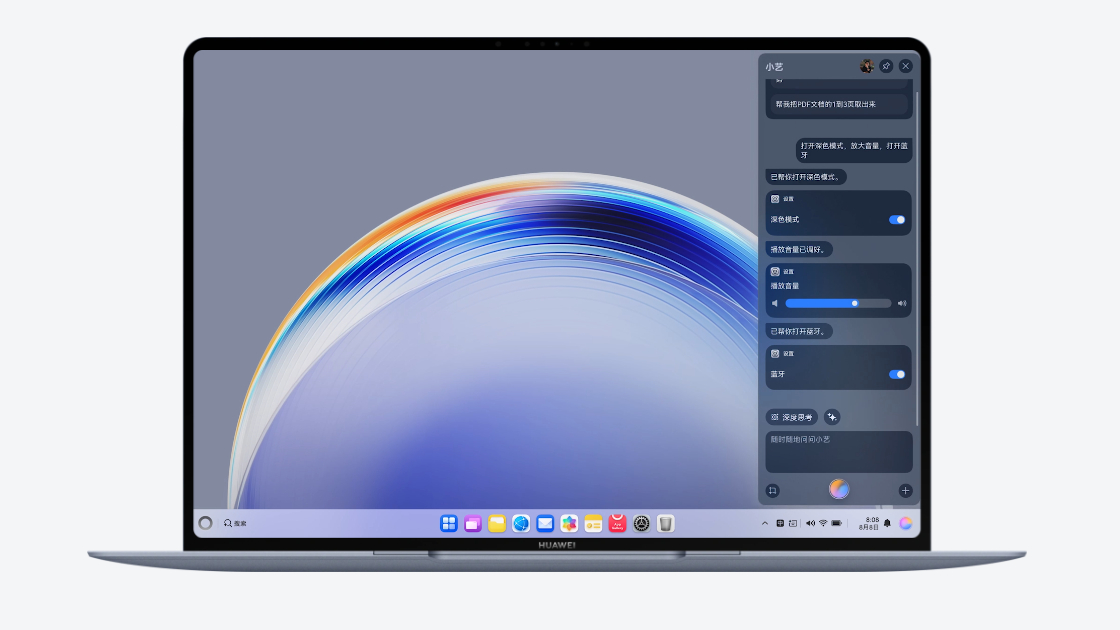Tap the colorful 小艺 voice orb
Screen dimensions: 1120x630
(x=839, y=489)
